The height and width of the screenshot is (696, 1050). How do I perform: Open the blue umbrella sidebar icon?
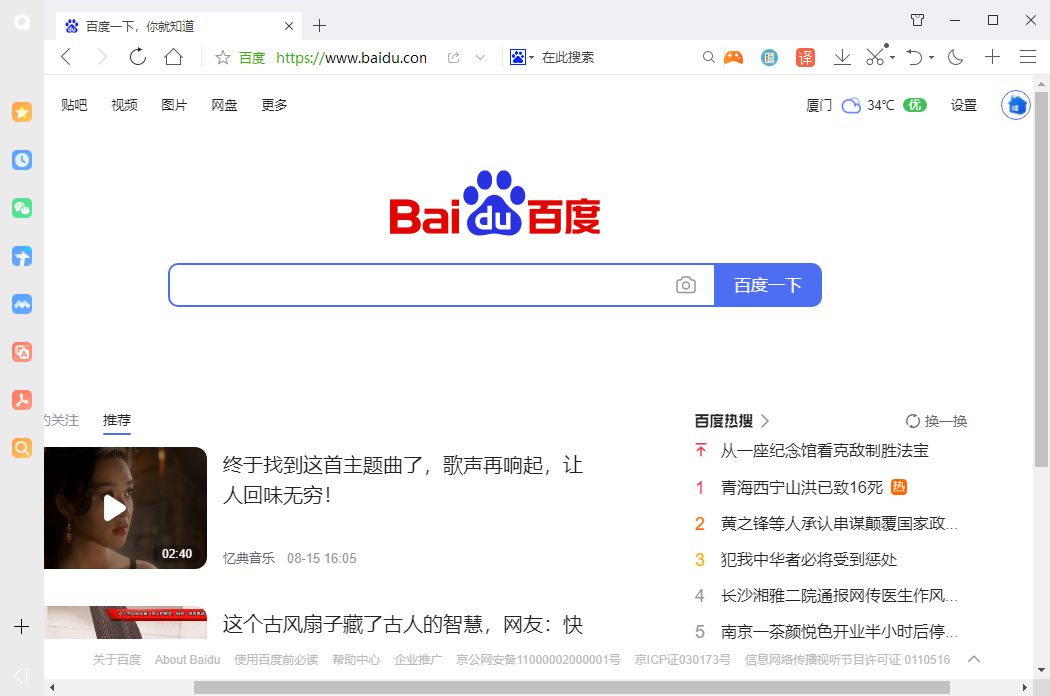coord(22,256)
